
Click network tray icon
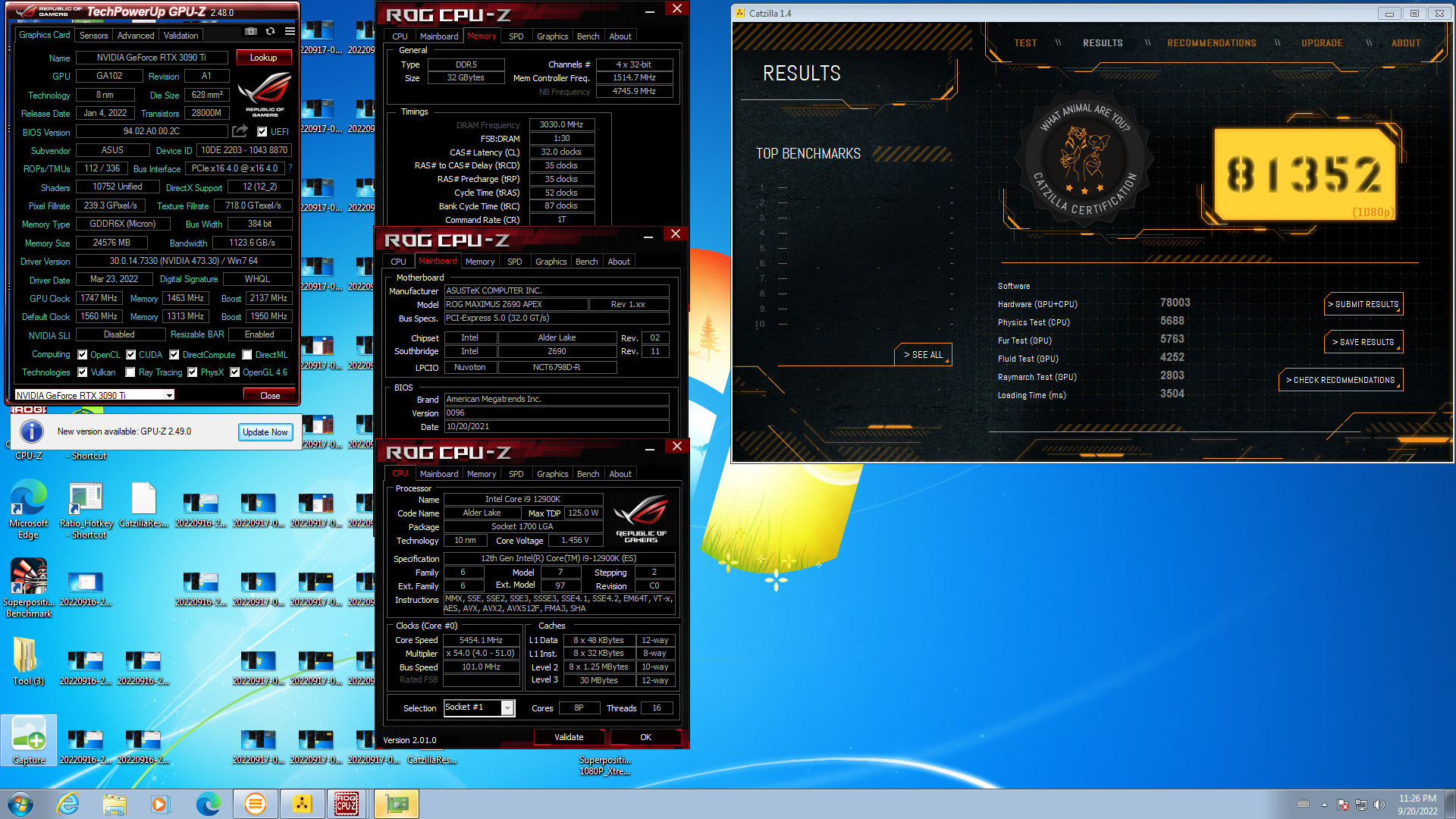coord(1361,805)
